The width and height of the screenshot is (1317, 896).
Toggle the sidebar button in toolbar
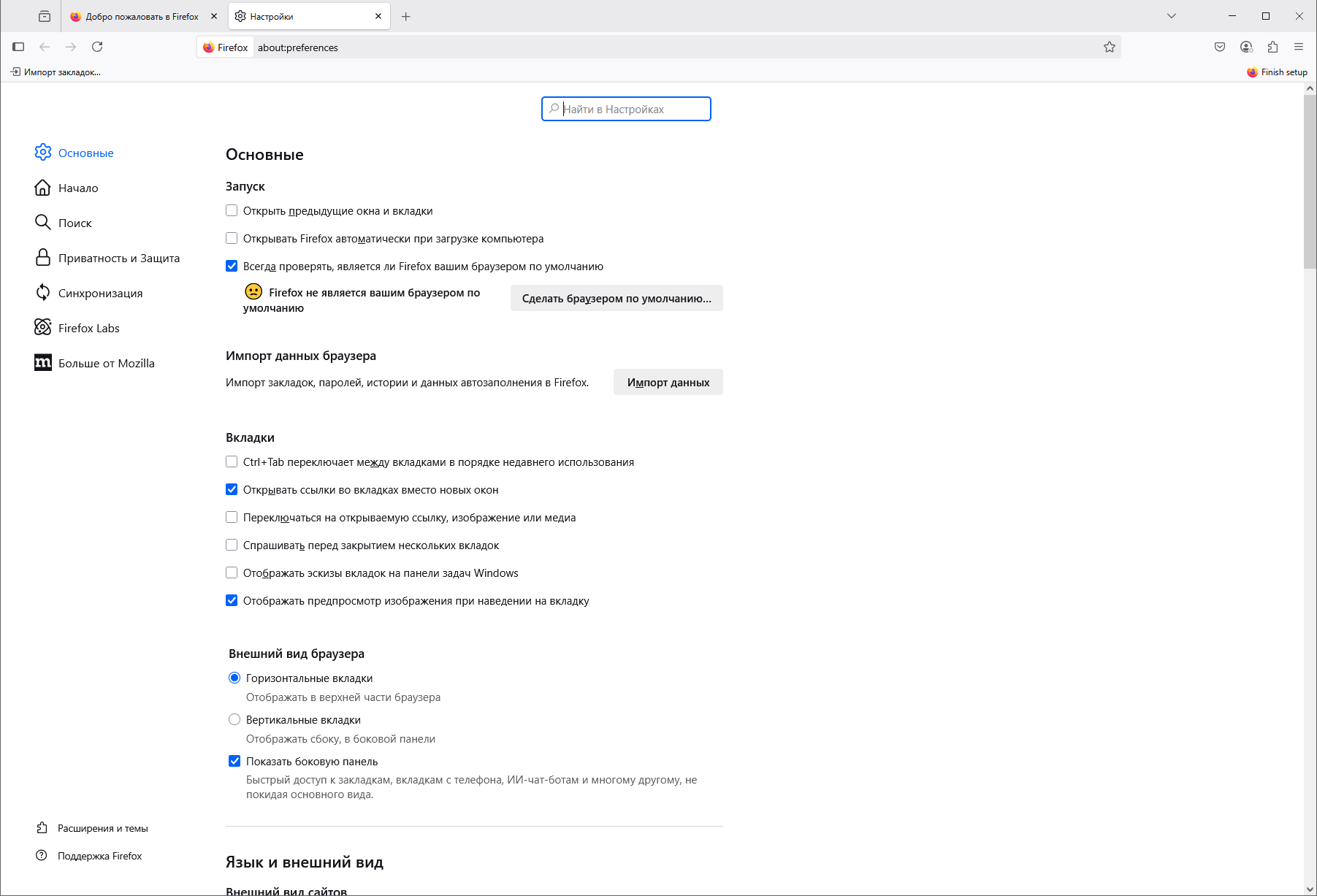click(x=18, y=47)
